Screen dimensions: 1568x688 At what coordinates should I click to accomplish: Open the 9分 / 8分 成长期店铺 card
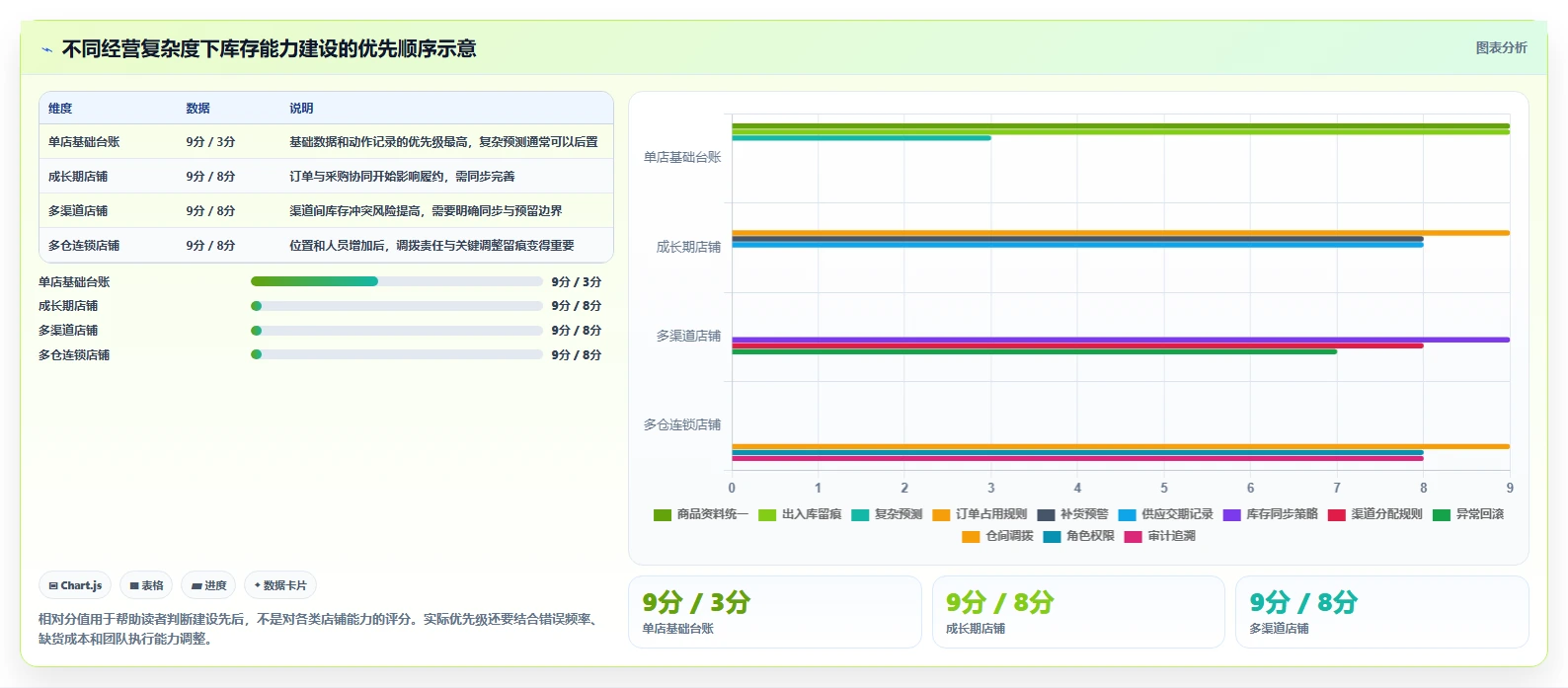click(1078, 612)
